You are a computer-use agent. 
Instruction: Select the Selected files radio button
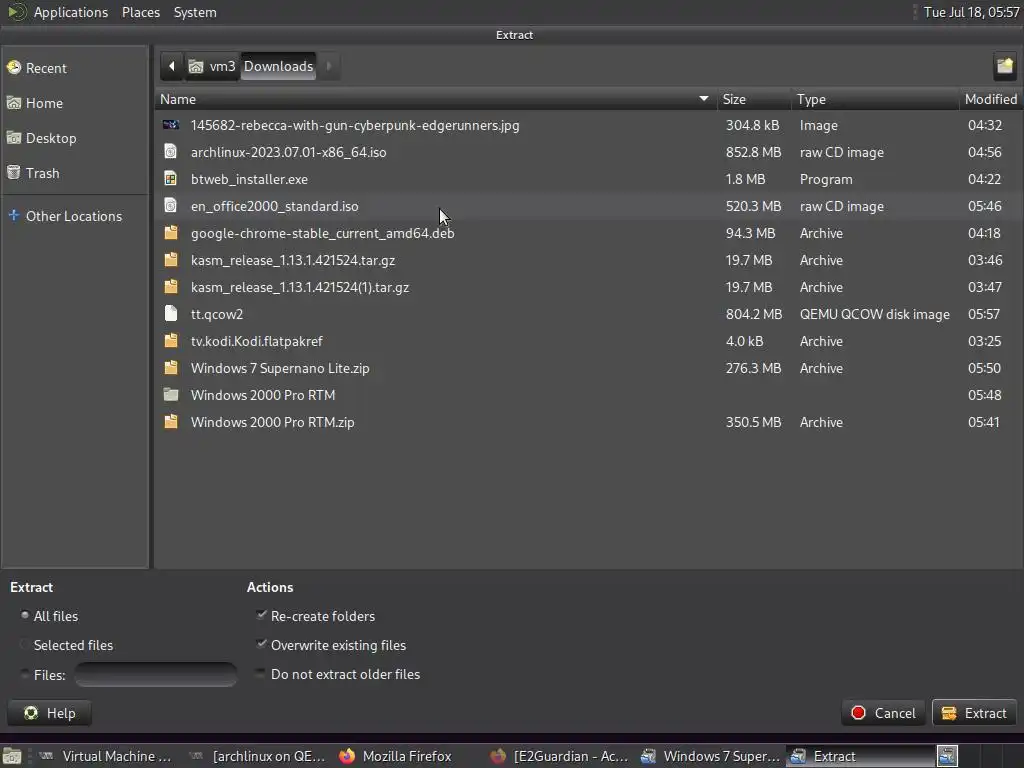pos(25,645)
